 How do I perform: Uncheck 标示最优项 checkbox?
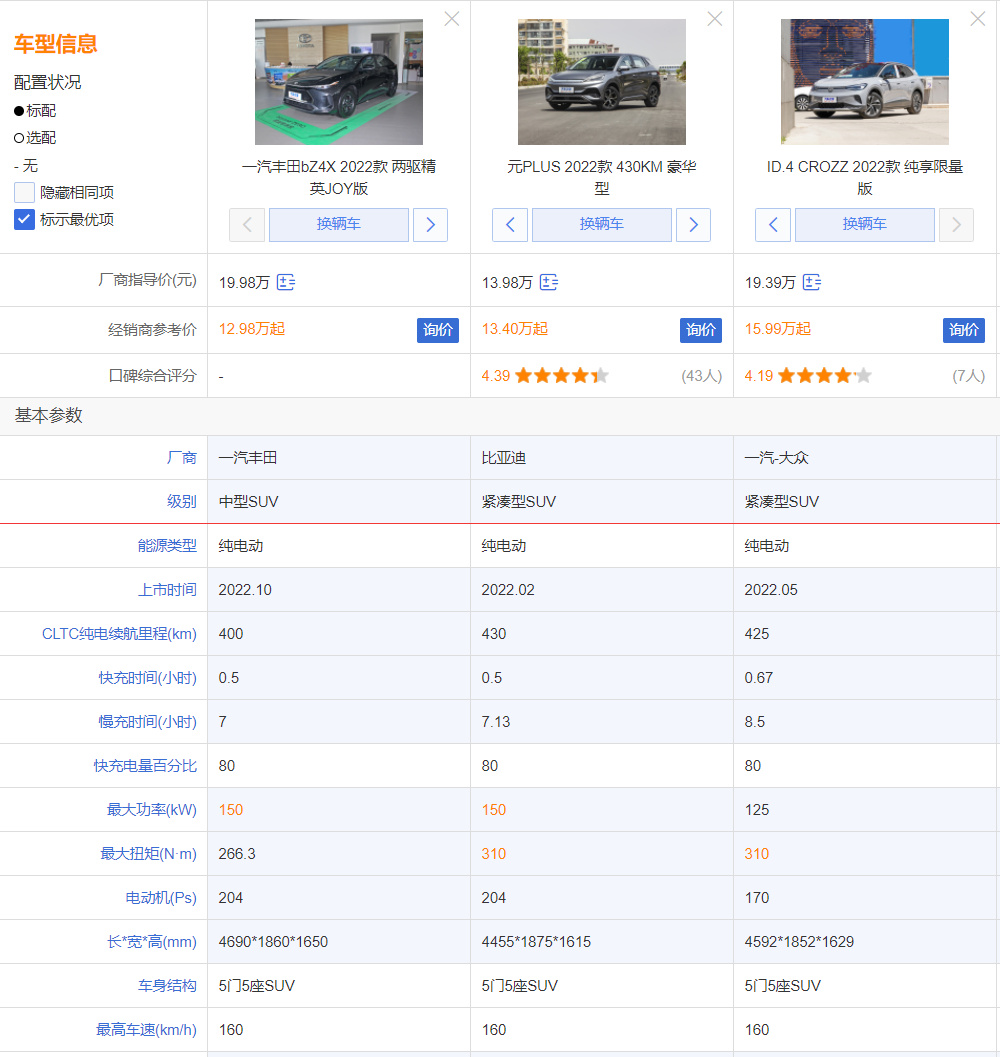pyautogui.click(x=24, y=219)
